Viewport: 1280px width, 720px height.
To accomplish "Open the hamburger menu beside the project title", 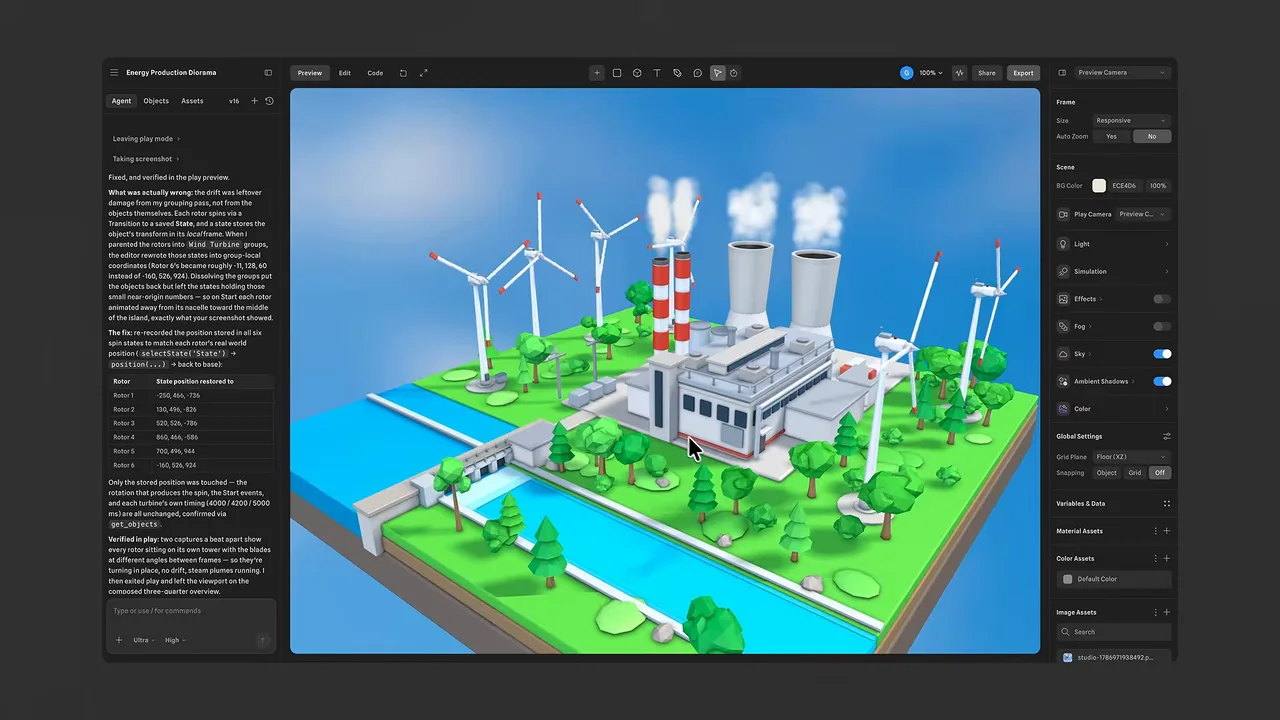I will (x=114, y=73).
